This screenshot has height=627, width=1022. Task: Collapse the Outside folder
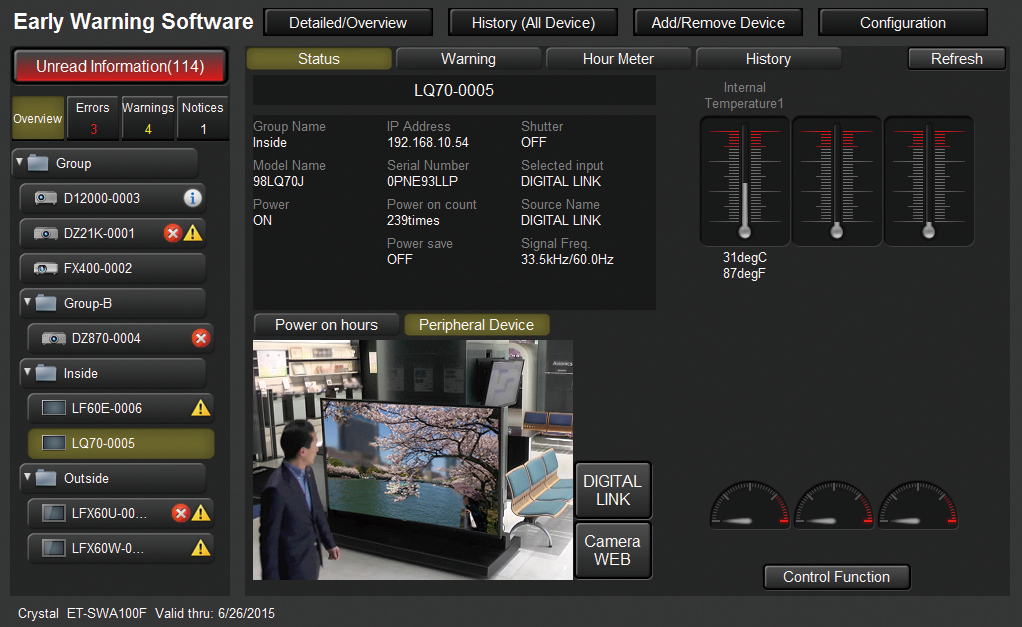[27, 478]
